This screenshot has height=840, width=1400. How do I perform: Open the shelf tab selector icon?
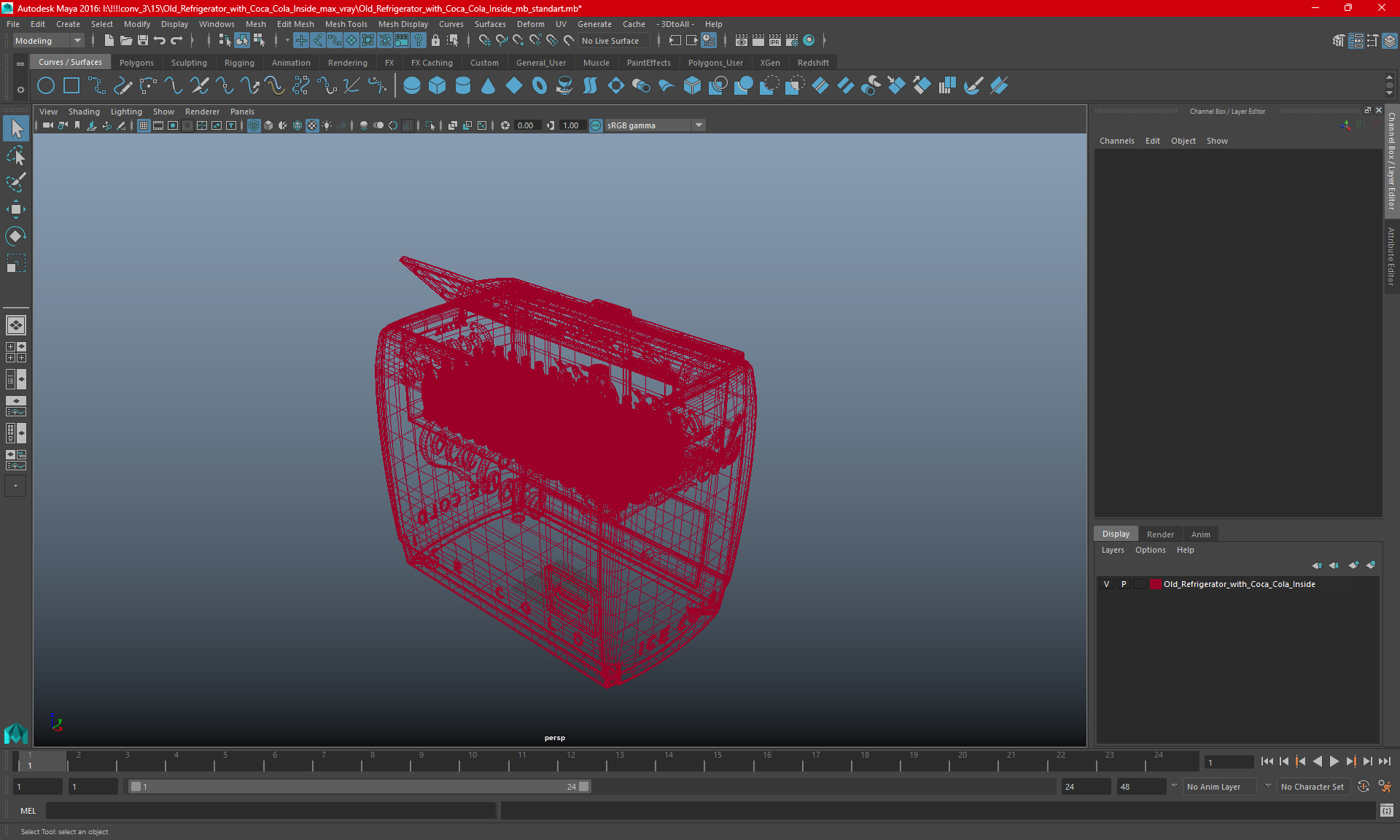click(x=20, y=64)
